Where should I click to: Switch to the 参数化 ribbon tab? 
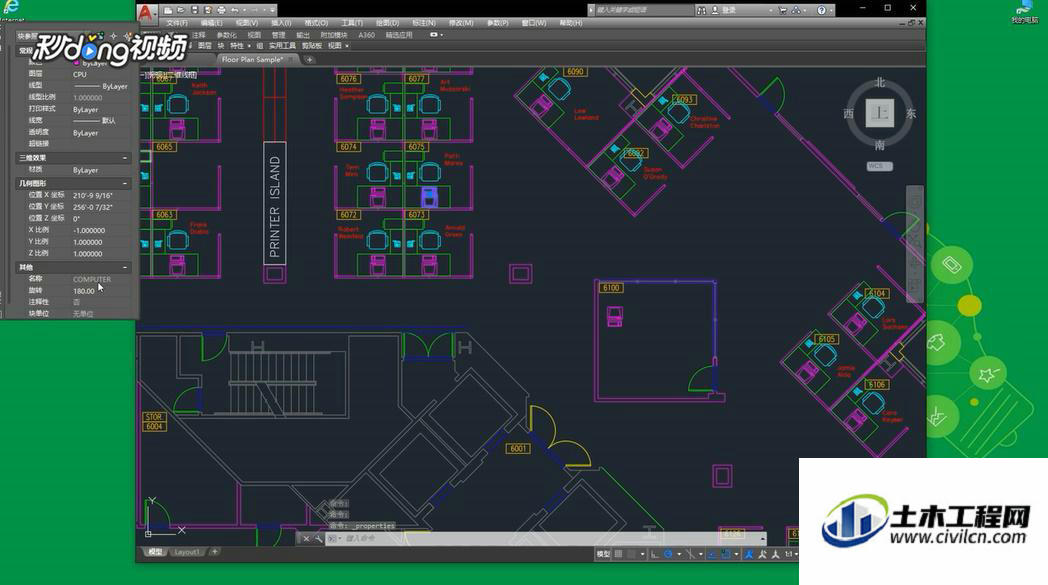click(227, 35)
